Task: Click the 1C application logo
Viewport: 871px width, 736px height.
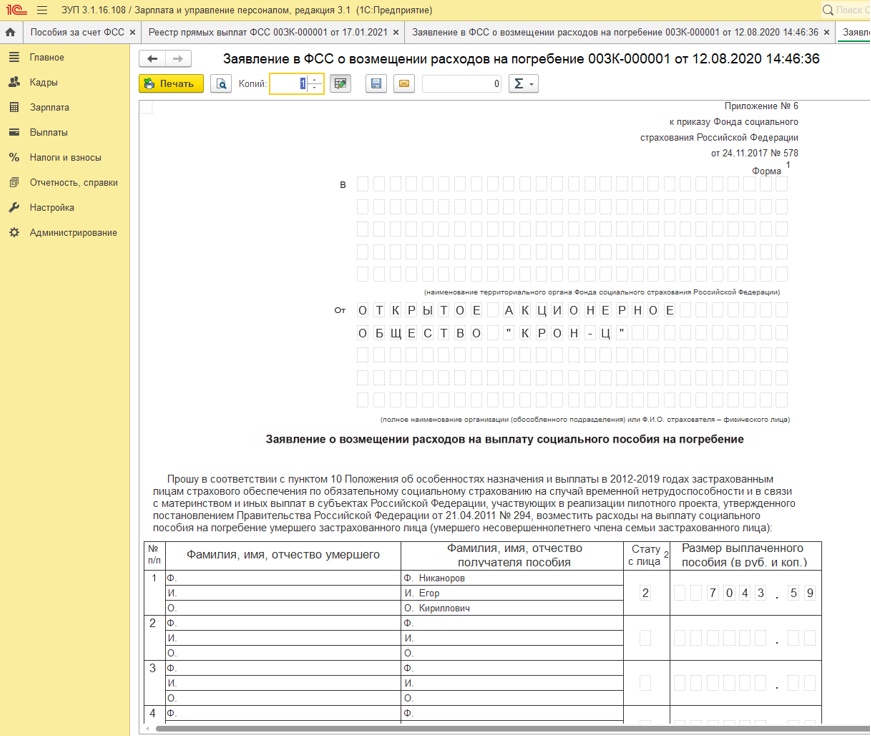Action: tap(16, 9)
